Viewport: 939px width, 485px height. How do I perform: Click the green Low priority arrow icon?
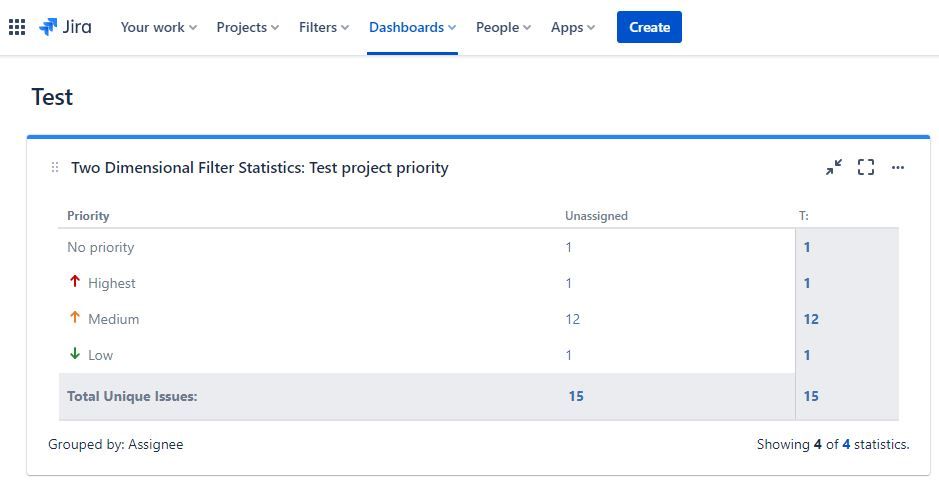(x=74, y=354)
